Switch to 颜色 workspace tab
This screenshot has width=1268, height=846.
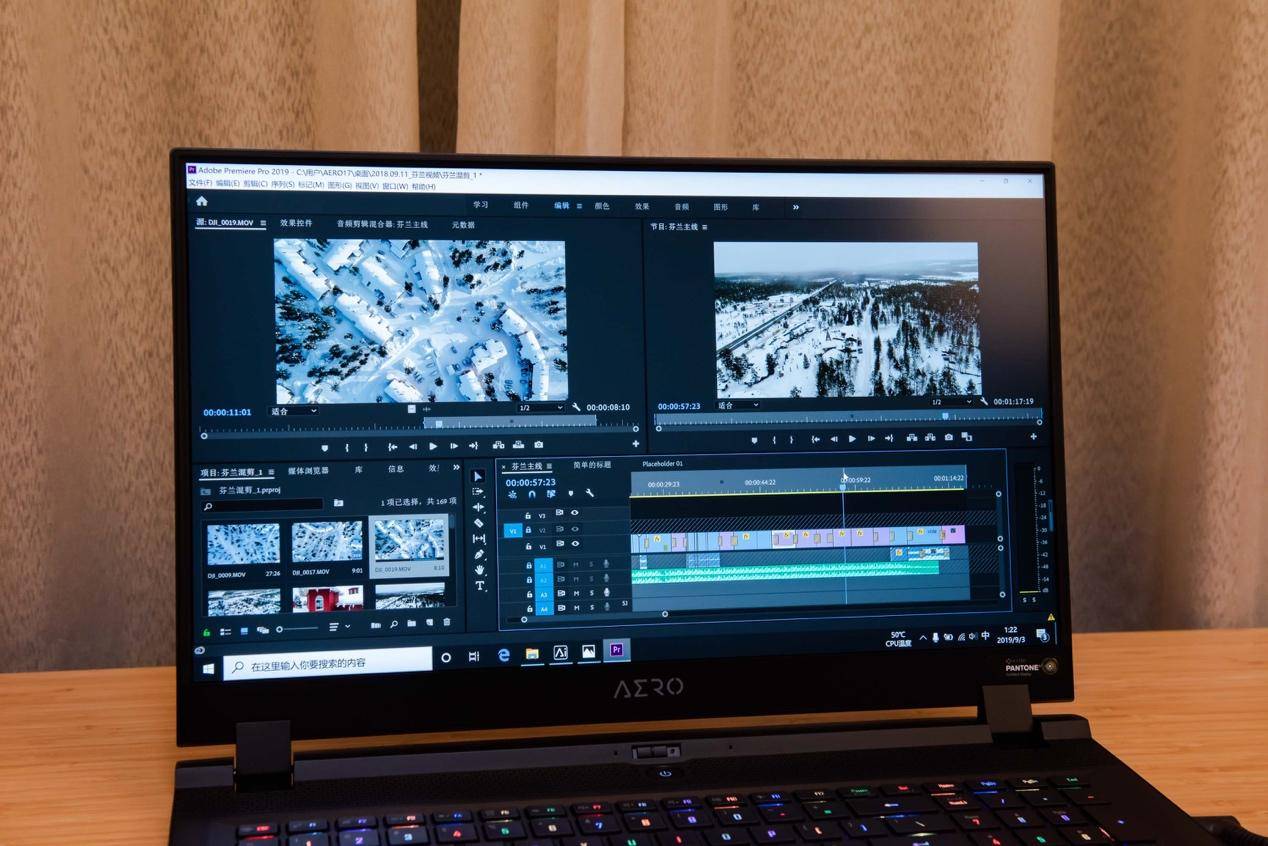602,206
